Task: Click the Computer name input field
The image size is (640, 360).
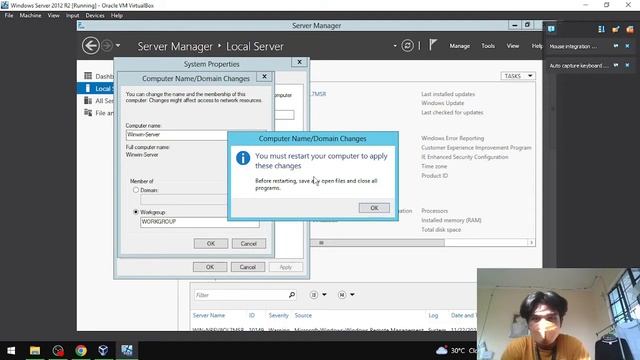Action: (176, 135)
